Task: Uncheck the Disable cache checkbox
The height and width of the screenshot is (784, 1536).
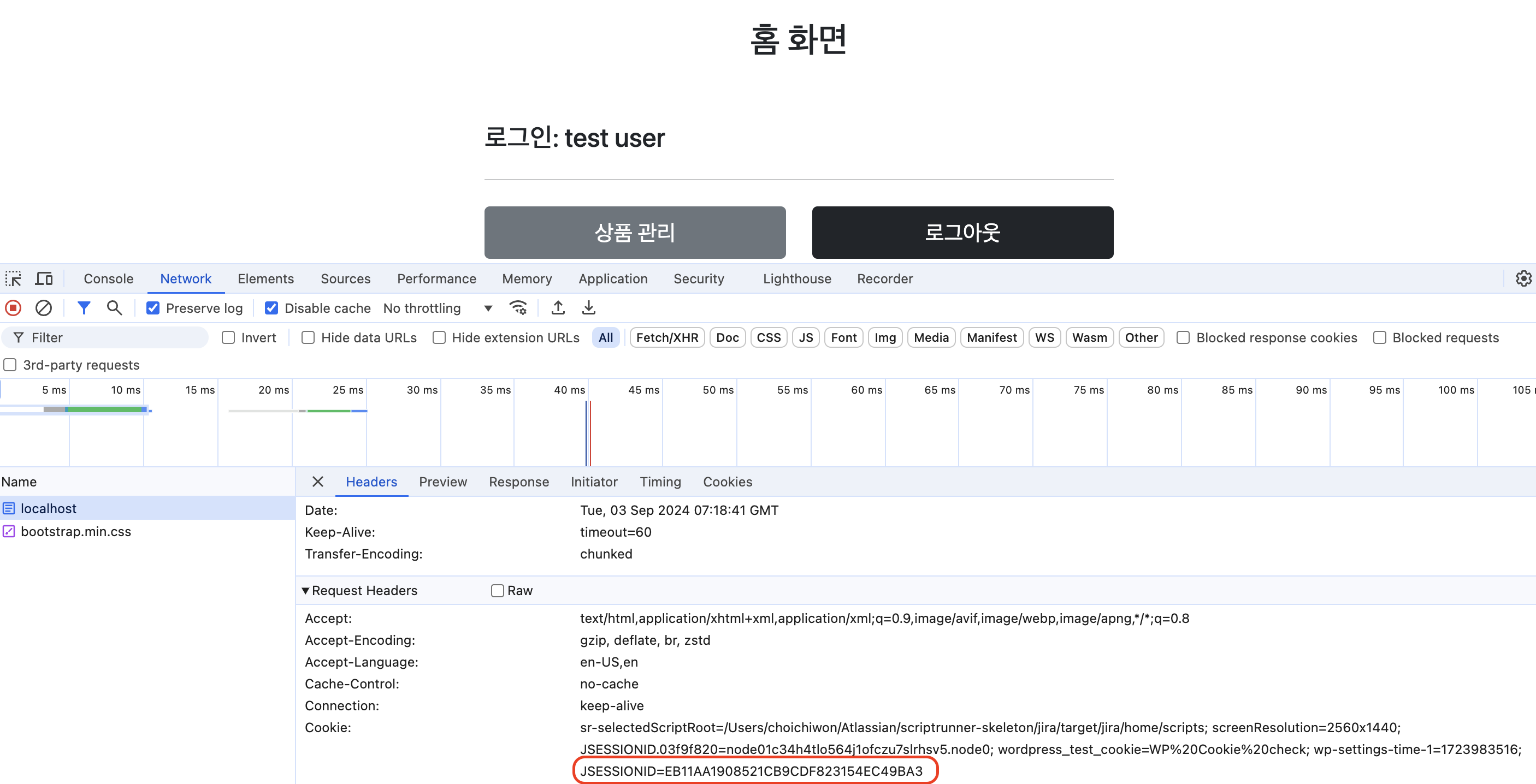Action: (x=271, y=307)
